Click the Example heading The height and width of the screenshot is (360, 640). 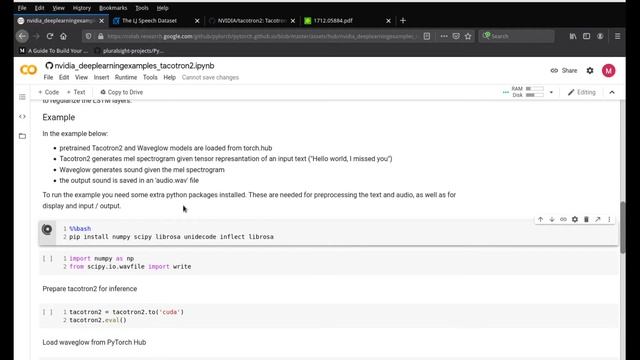coord(59,118)
